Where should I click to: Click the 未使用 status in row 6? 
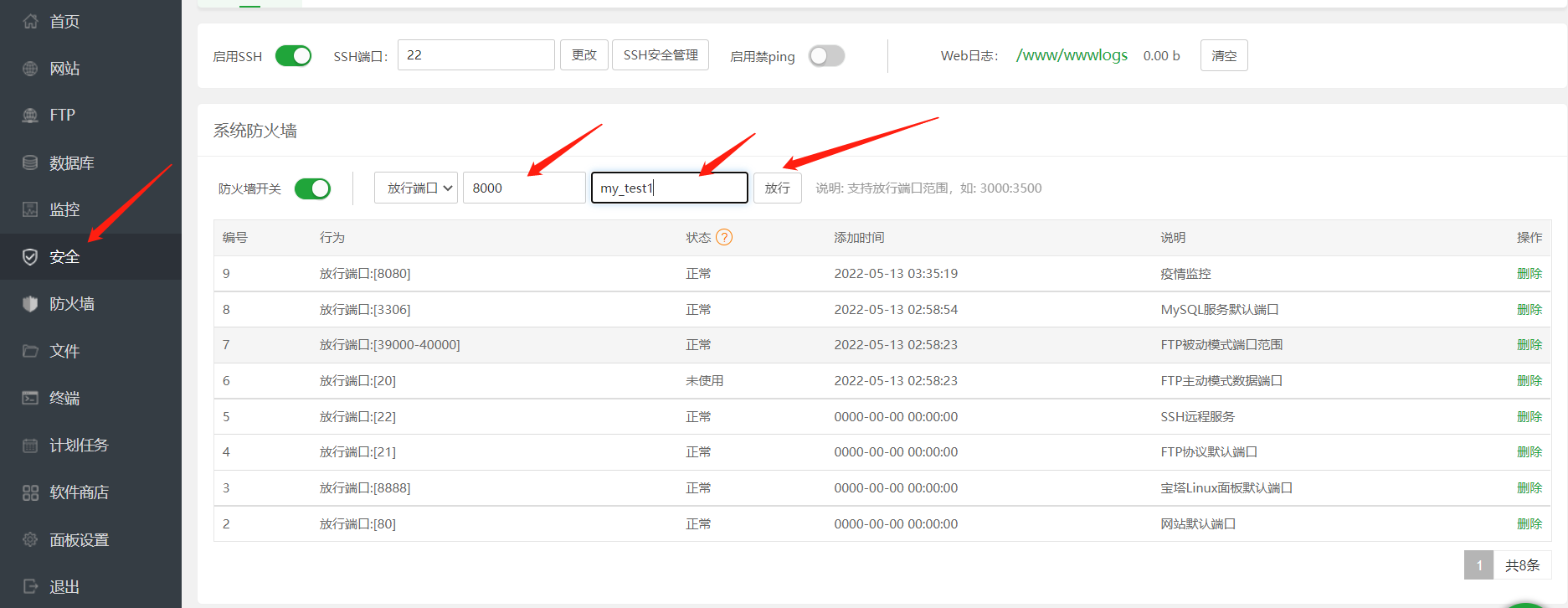pos(705,380)
